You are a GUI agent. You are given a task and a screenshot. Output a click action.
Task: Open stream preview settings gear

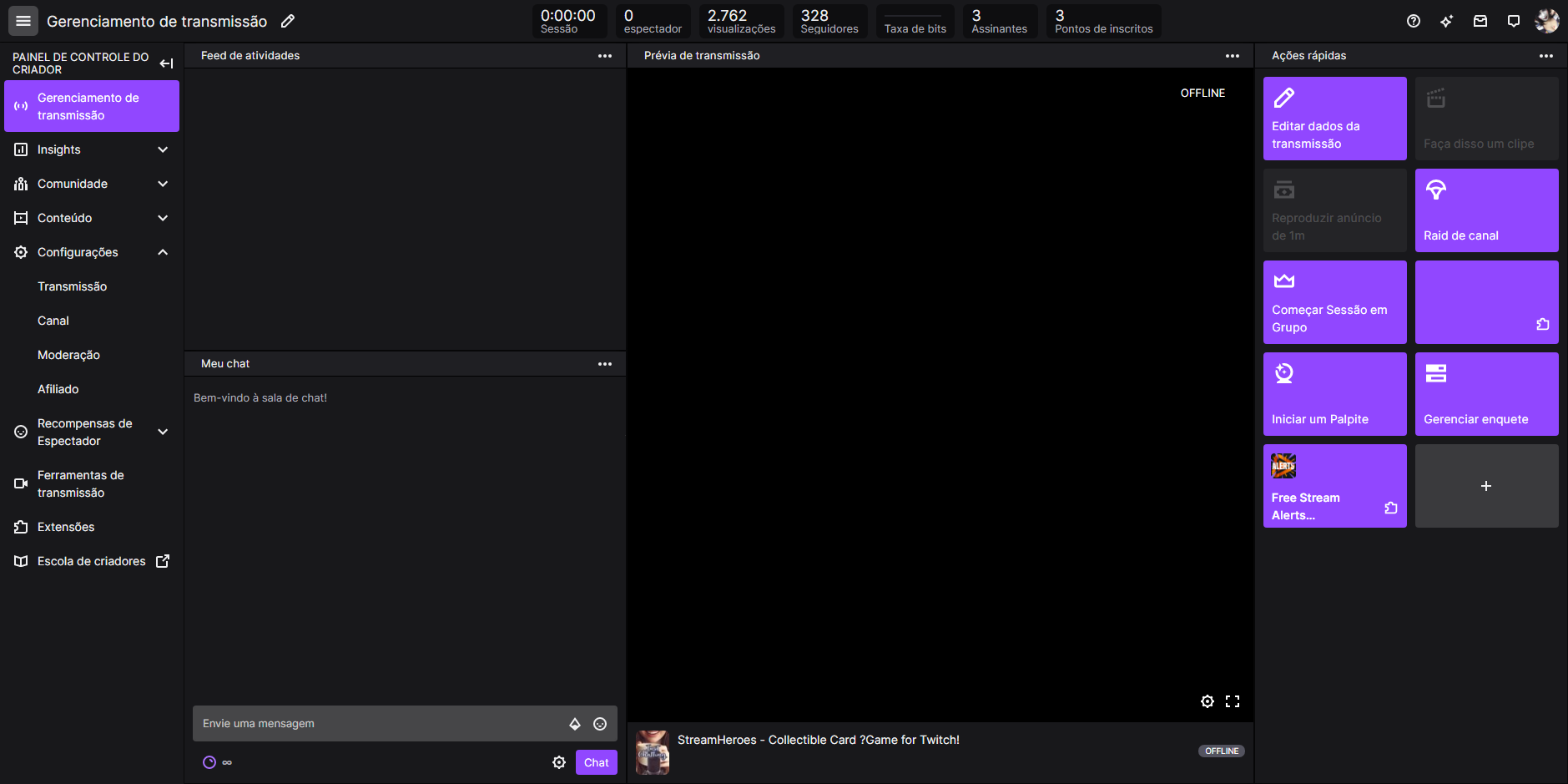[x=1207, y=701]
